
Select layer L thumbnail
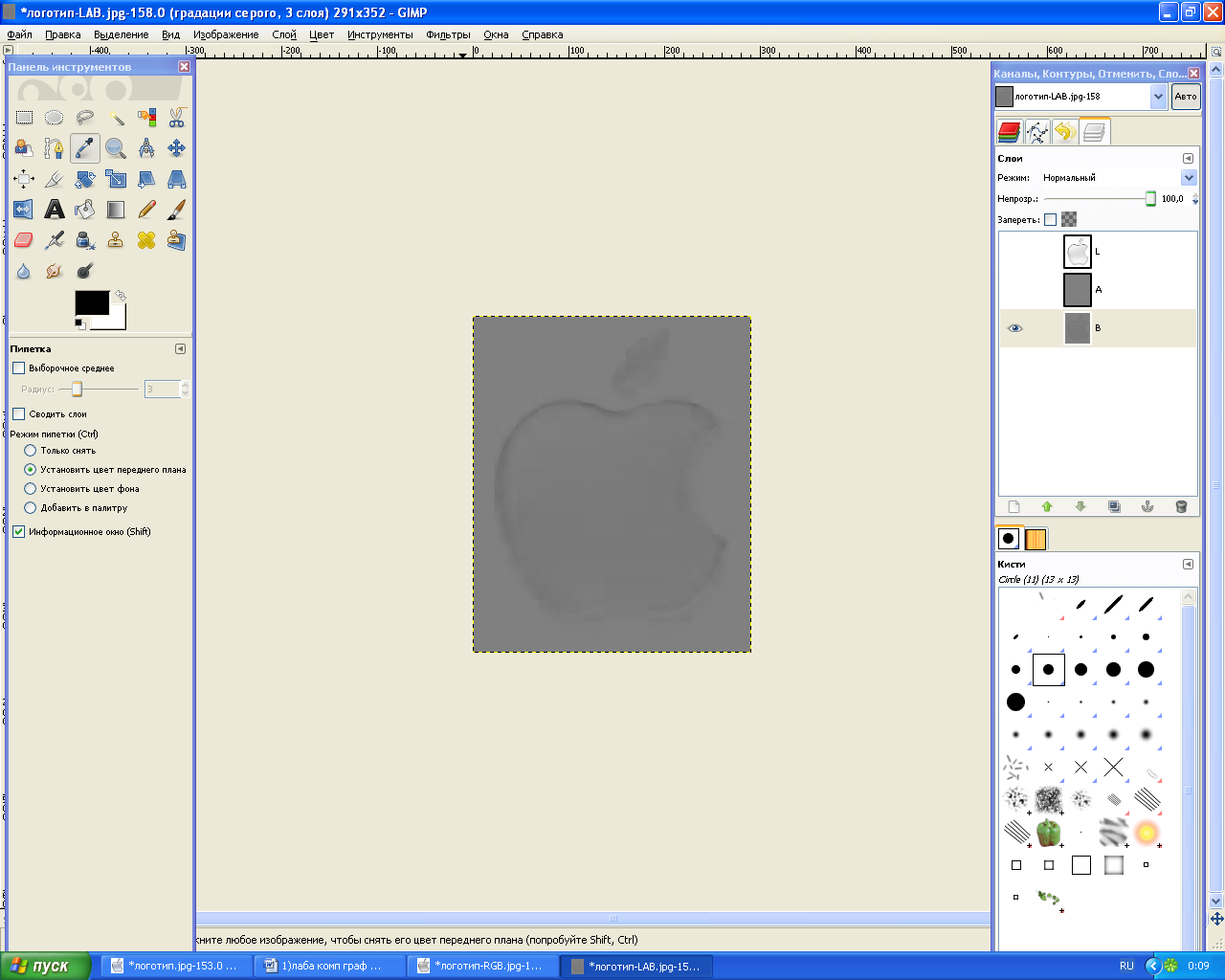[1078, 252]
